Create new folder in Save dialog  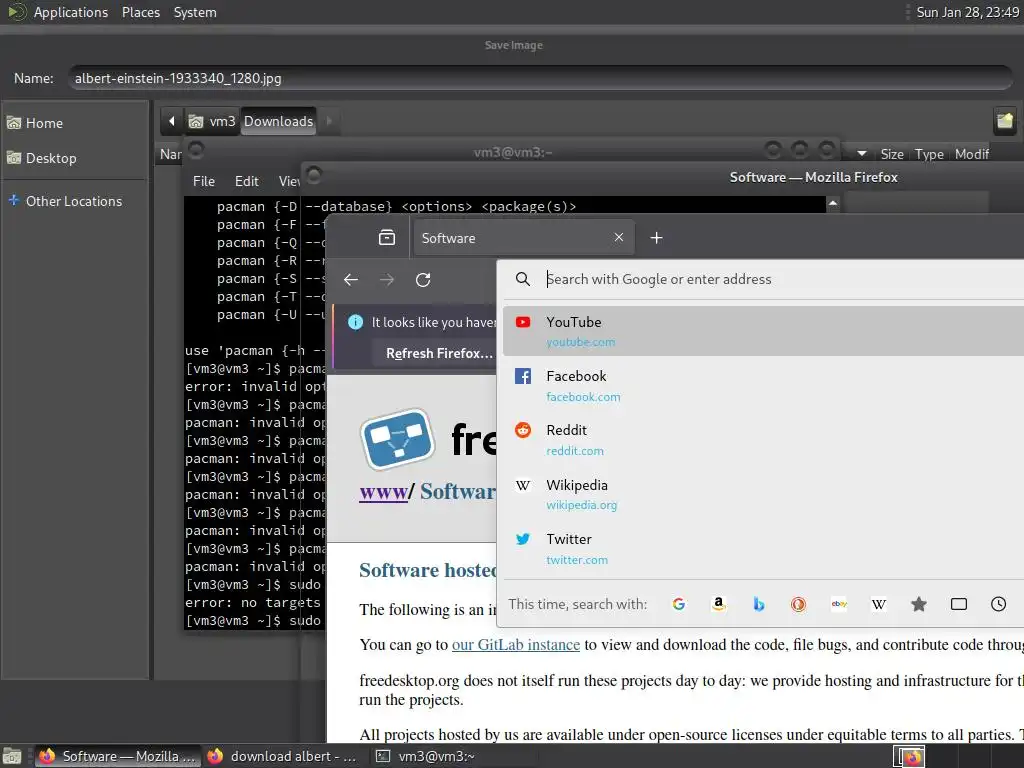1004,121
